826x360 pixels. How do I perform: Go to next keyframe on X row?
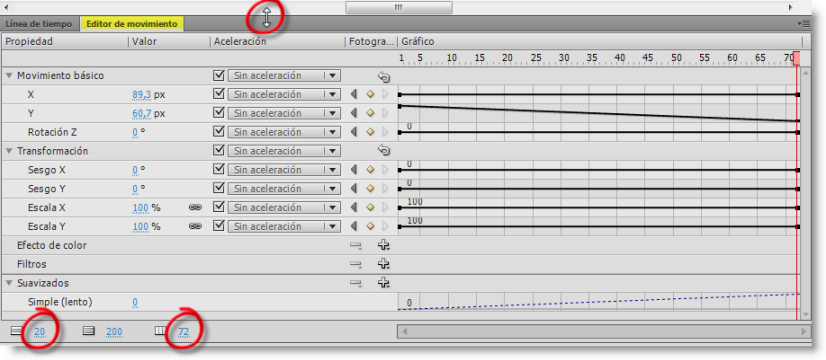tap(385, 95)
